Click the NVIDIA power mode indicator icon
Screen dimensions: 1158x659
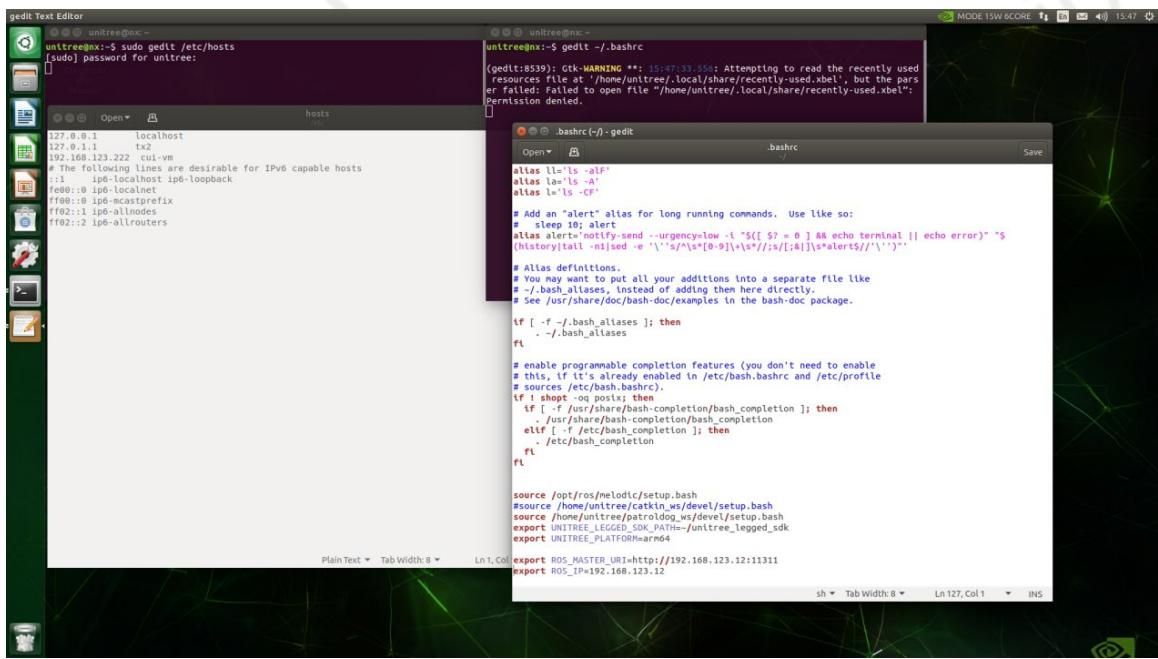click(x=945, y=16)
